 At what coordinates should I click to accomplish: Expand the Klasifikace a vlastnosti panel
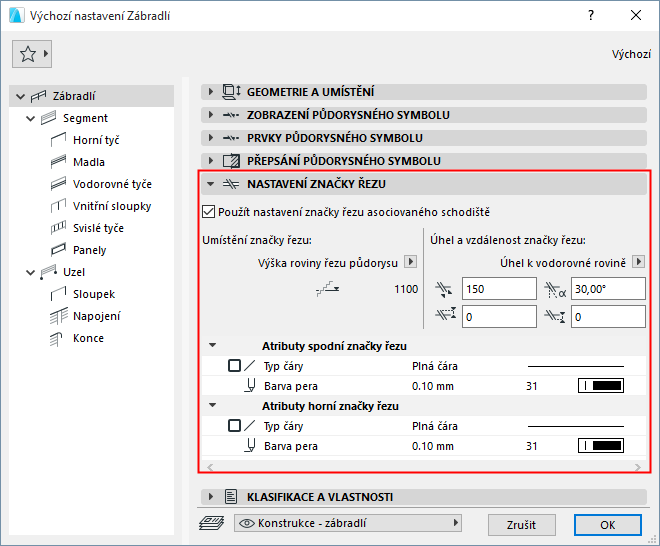pyautogui.click(x=211, y=497)
